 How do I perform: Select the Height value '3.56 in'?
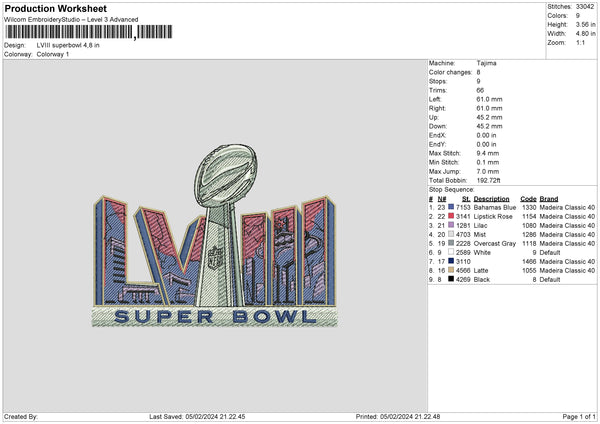pyautogui.click(x=585, y=24)
